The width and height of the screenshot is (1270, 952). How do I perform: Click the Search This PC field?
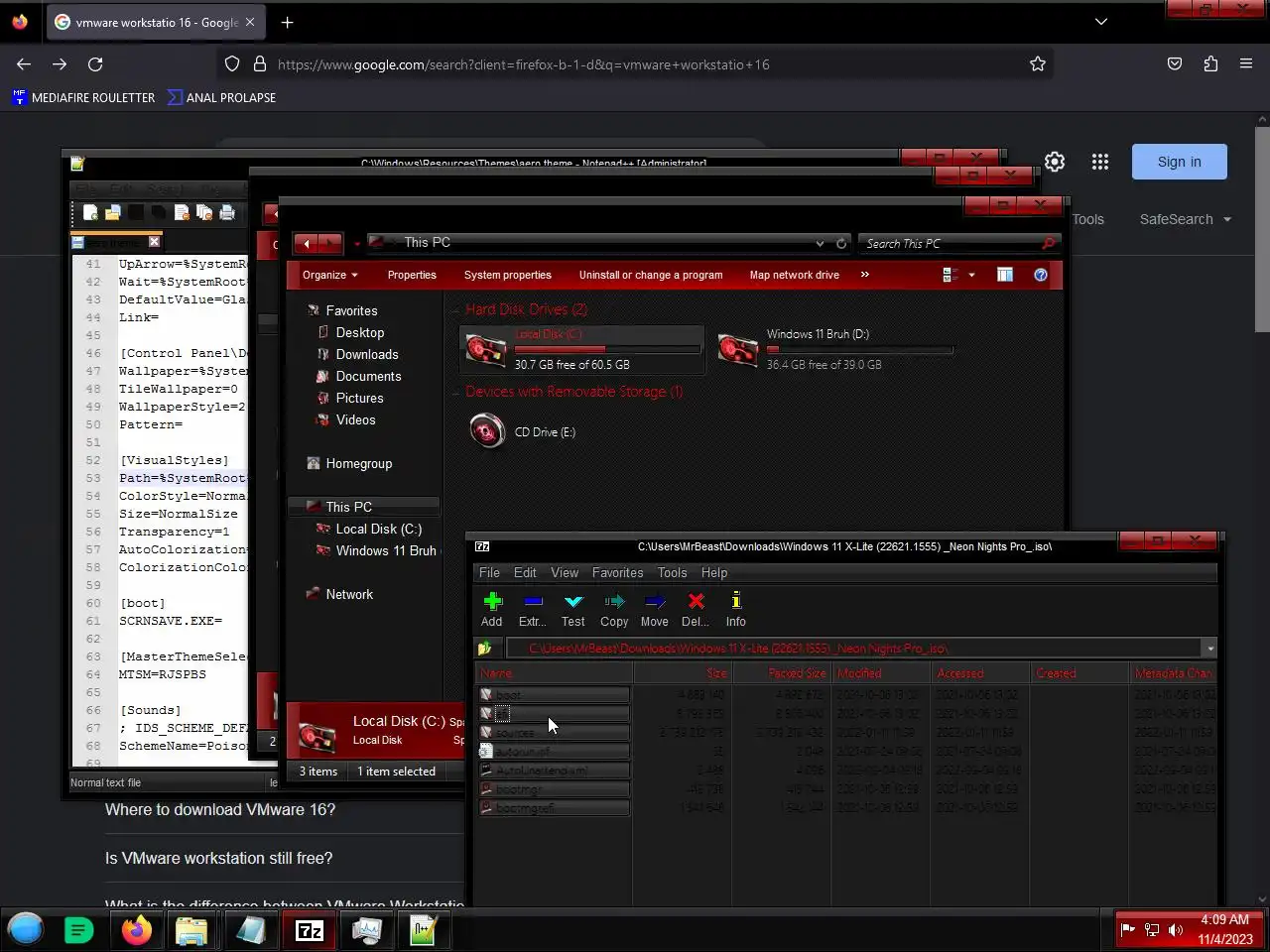957,243
